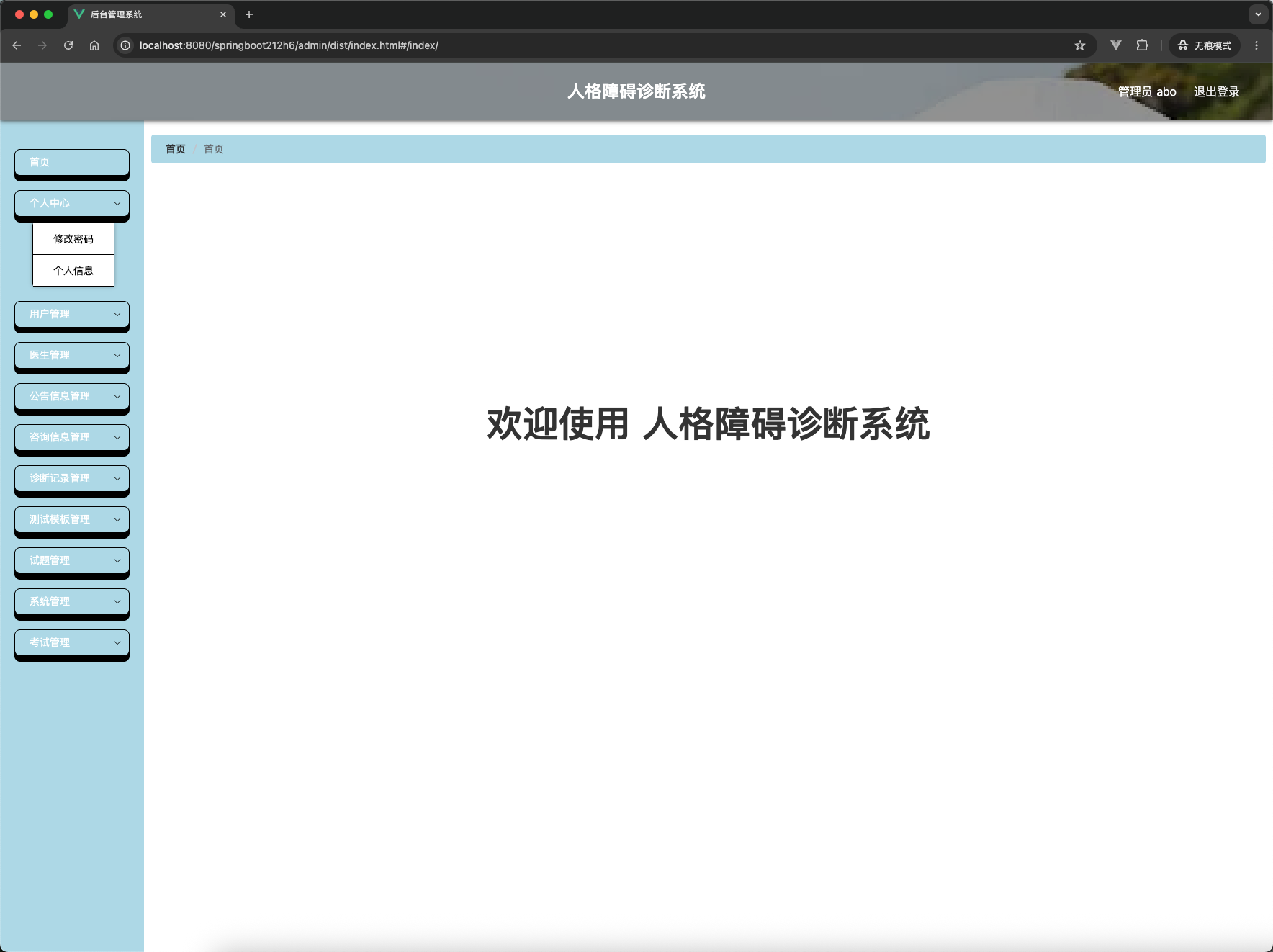This screenshot has width=1273, height=952.
Task: Close the window with red button
Action: coord(19,14)
